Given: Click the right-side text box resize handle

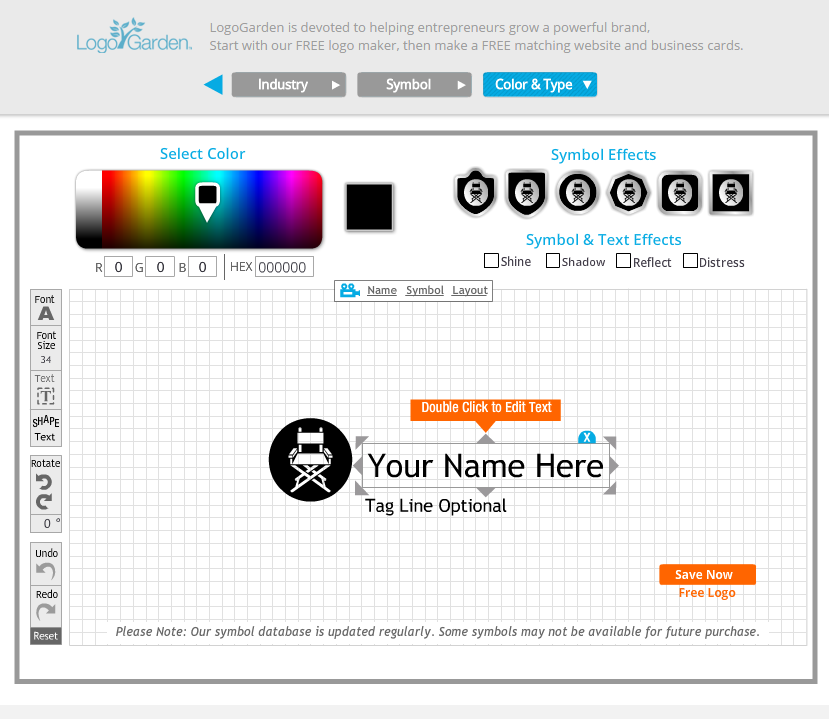Looking at the screenshot, I should (614, 466).
